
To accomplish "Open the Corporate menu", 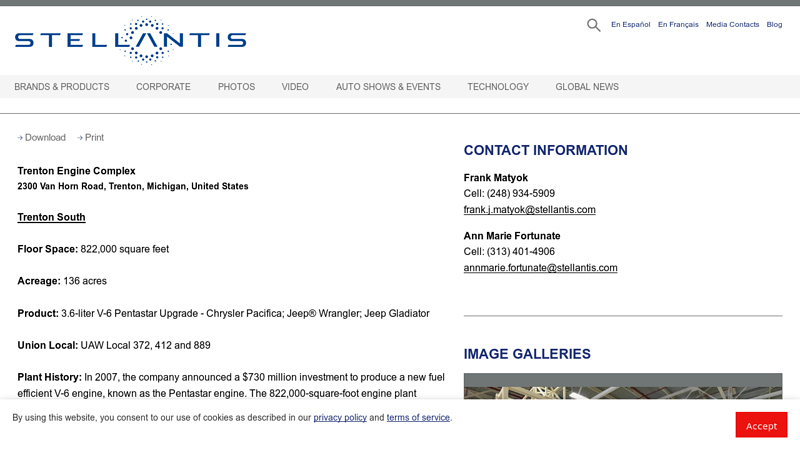I will click(163, 87).
